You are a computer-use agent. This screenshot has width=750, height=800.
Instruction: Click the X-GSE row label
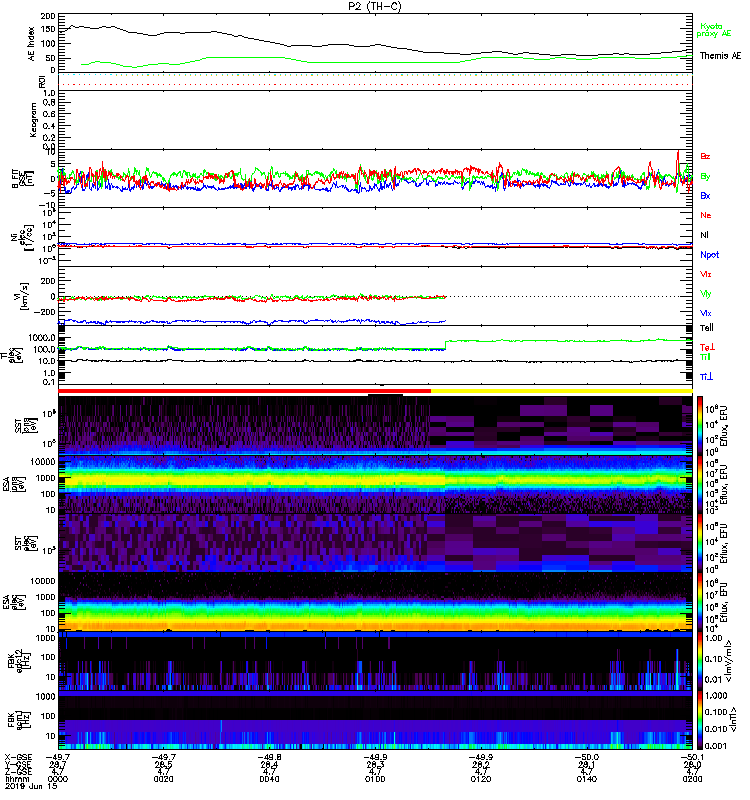pos(18,757)
